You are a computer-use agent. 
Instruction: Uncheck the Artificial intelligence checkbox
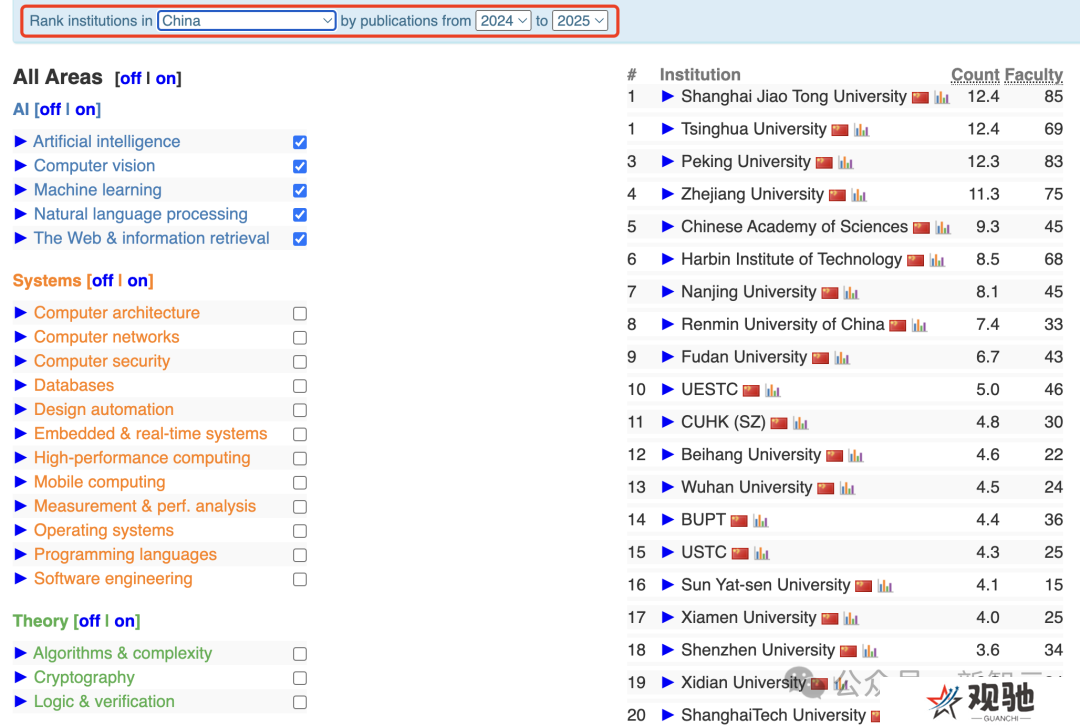tap(300, 142)
